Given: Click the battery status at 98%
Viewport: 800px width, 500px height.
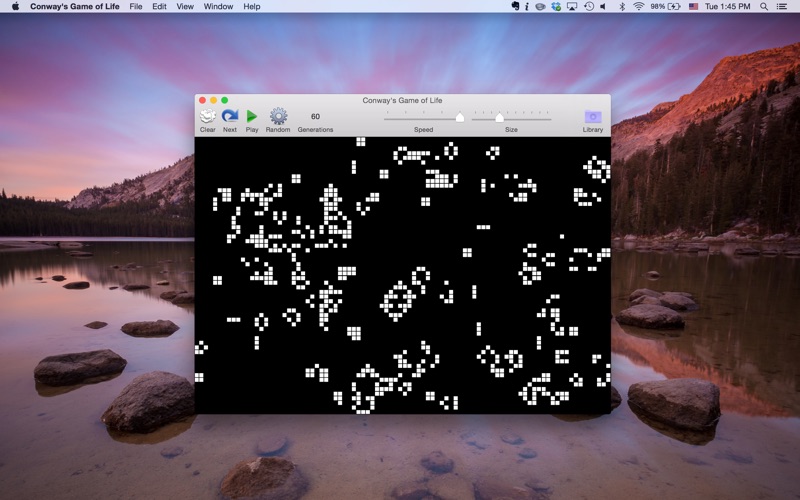Looking at the screenshot, I should click(x=665, y=6).
